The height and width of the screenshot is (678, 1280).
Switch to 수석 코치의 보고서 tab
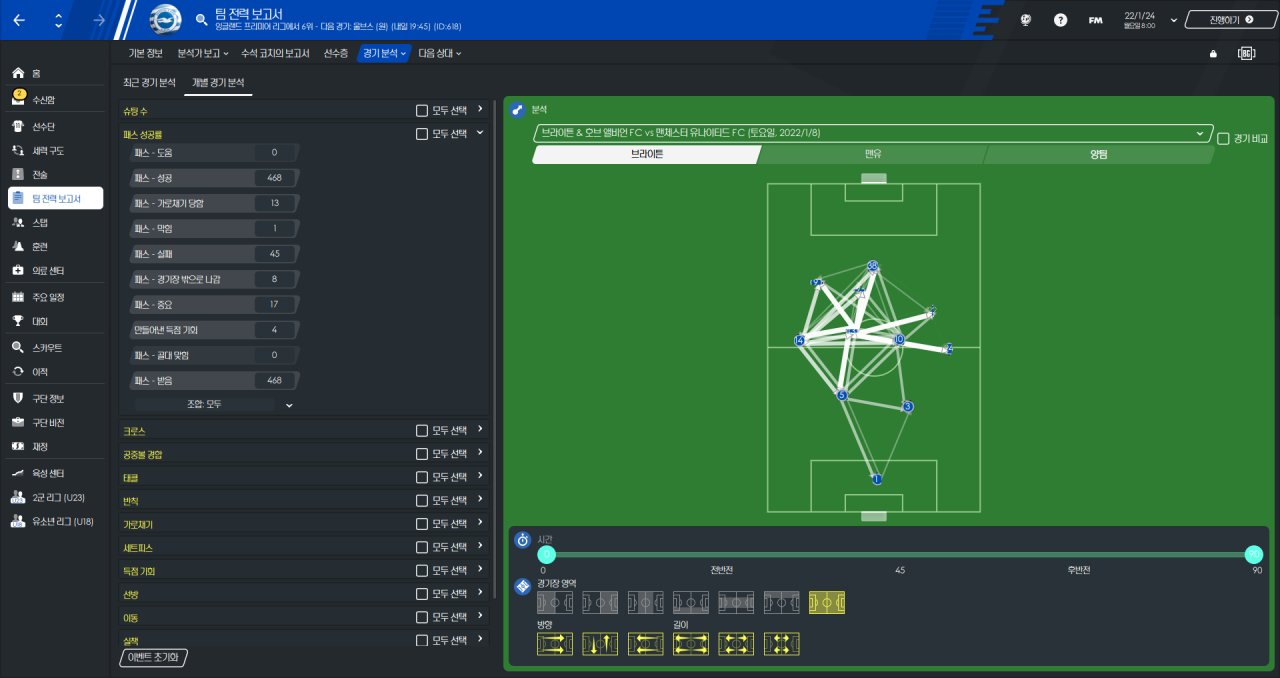tap(275, 53)
